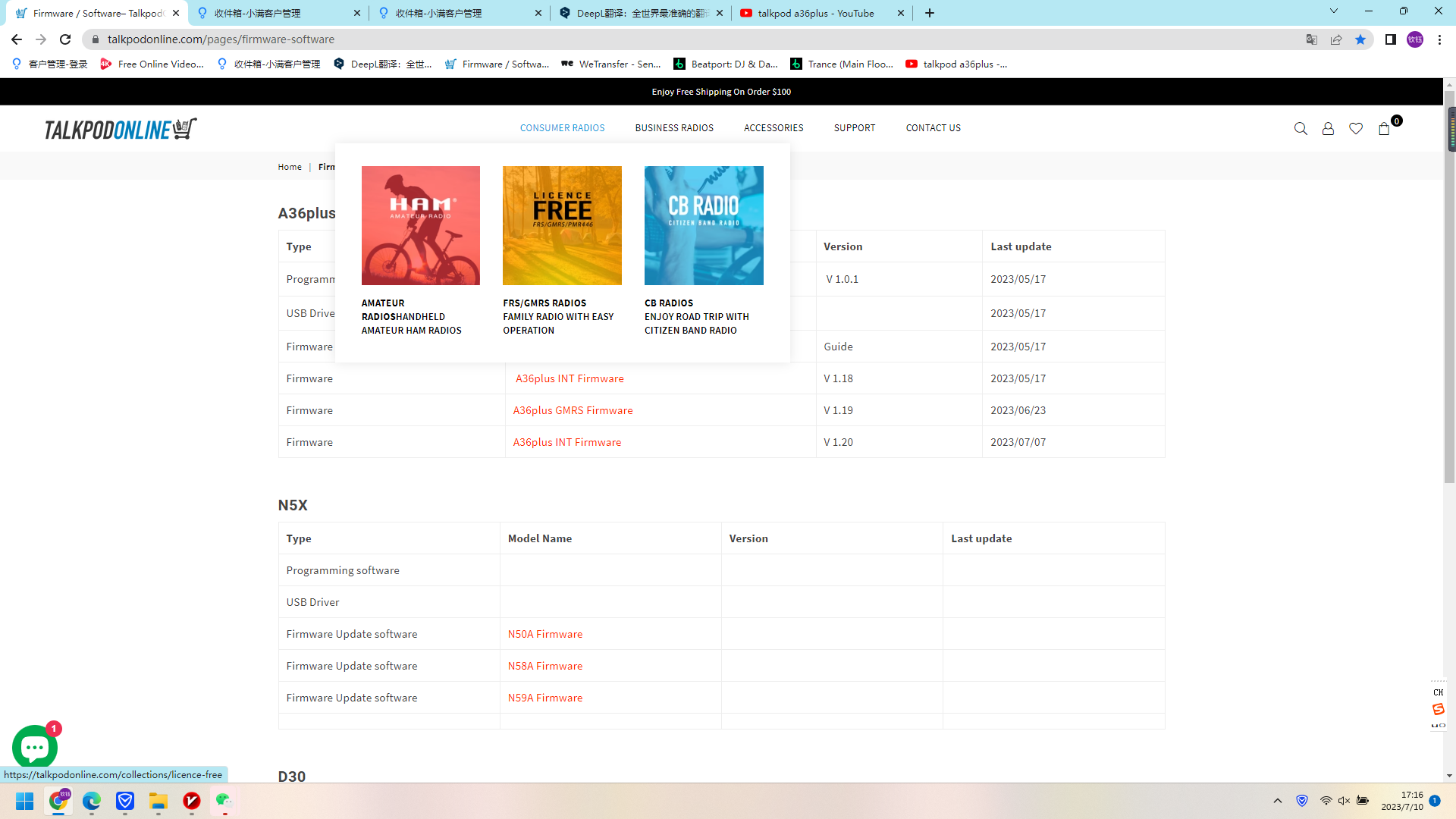Screen dimensions: 1456x819
Task: Click the browser forward arrow
Action: pos(41,39)
